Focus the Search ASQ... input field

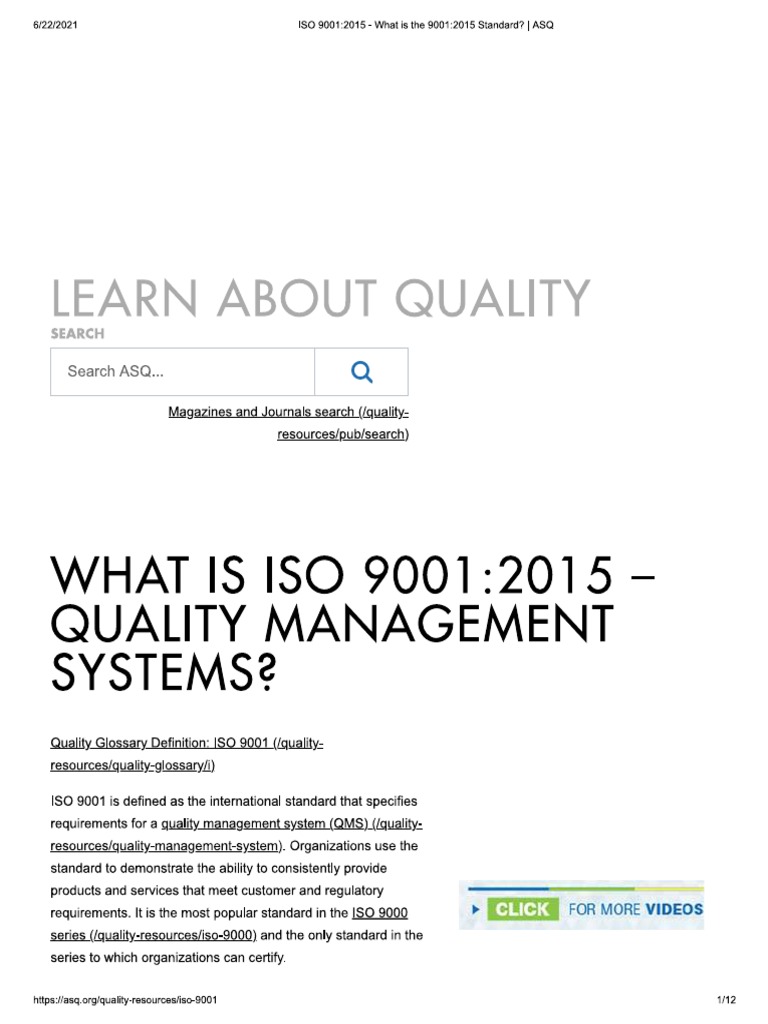182,372
